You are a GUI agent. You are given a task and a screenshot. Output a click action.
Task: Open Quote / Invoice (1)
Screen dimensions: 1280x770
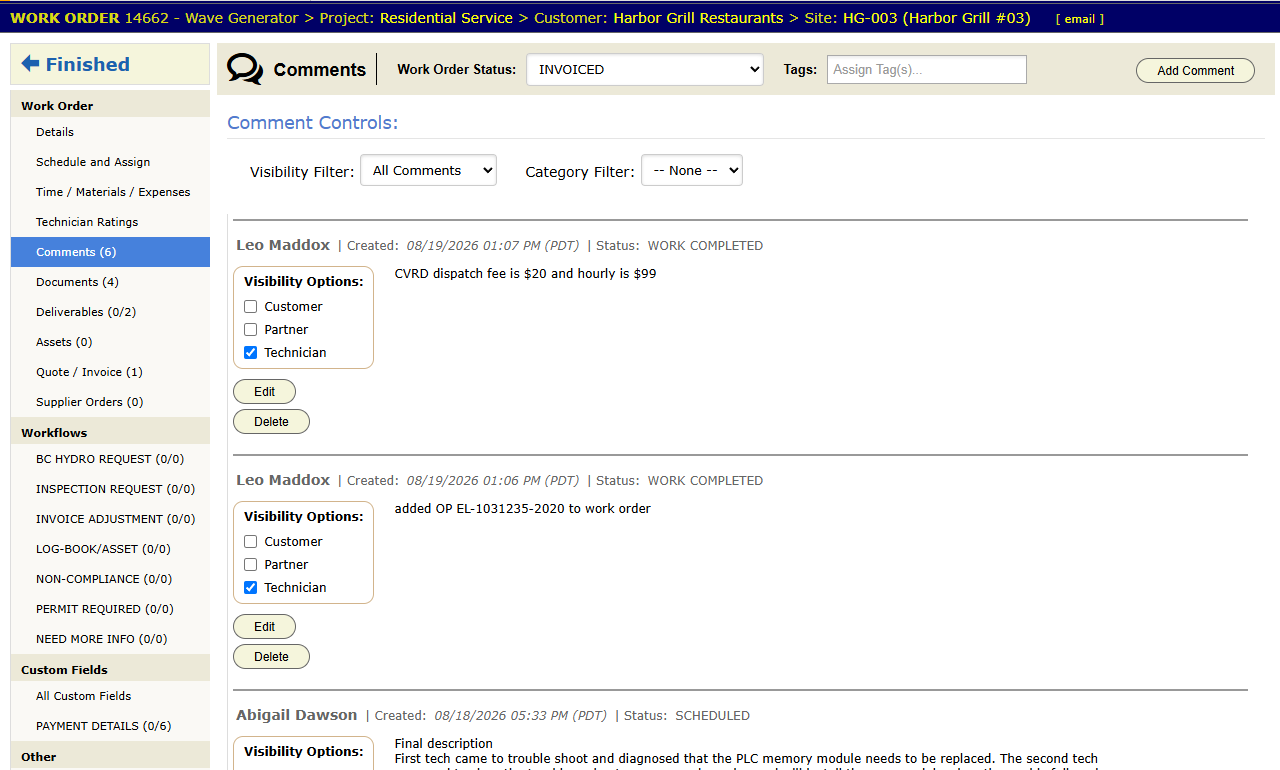click(110, 372)
